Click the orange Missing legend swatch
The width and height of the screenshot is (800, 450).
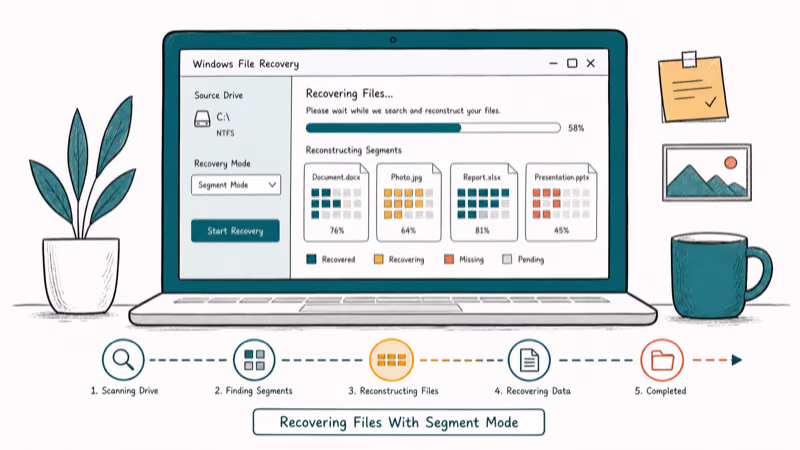(x=449, y=259)
